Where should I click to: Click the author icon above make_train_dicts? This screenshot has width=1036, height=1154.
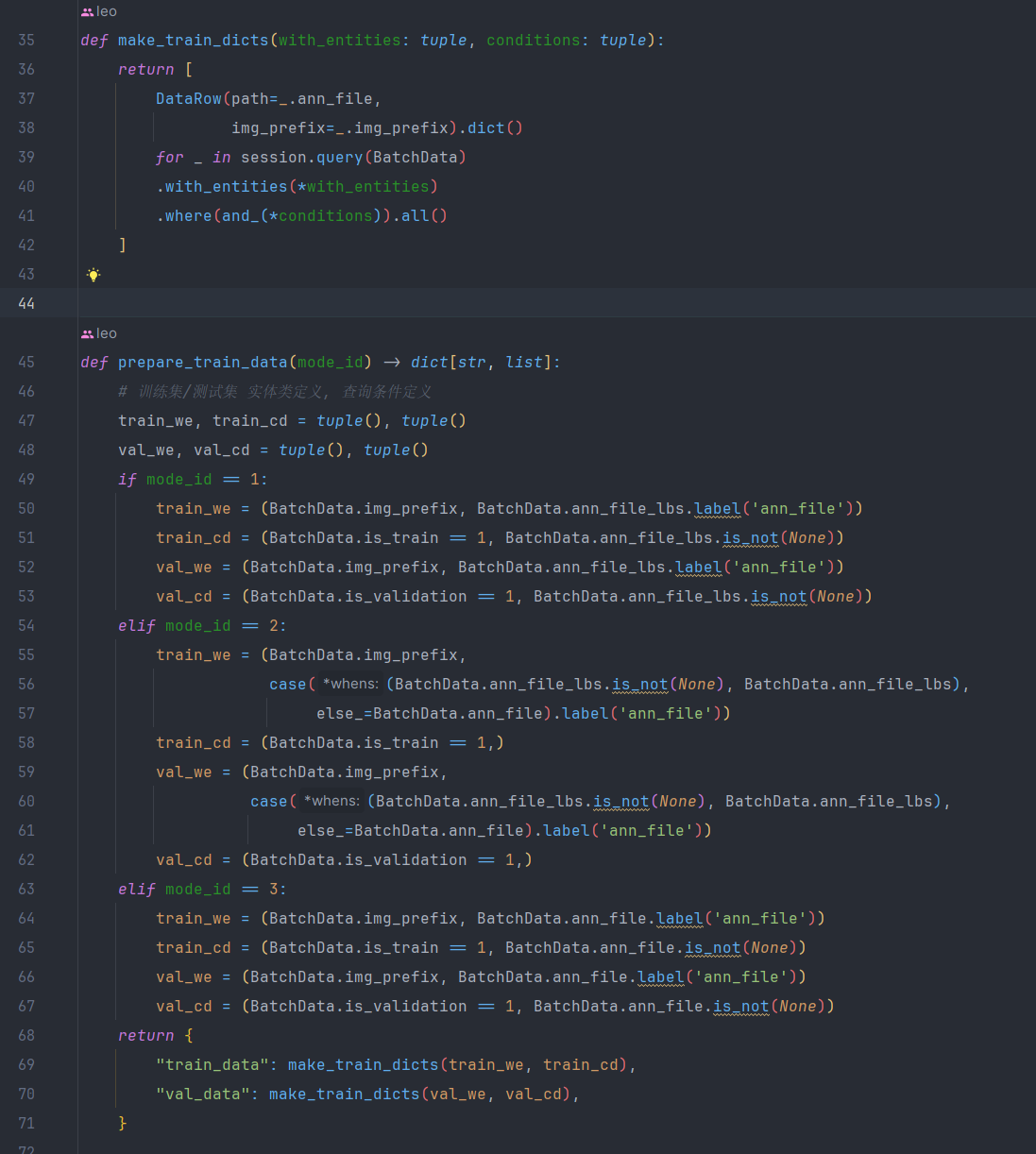[x=87, y=12]
